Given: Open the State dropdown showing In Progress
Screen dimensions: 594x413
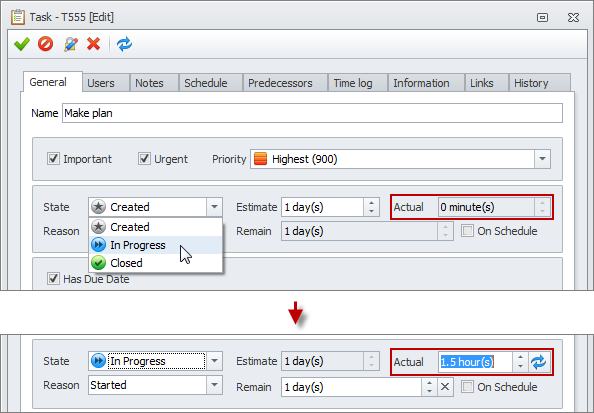Looking at the screenshot, I should (214, 361).
